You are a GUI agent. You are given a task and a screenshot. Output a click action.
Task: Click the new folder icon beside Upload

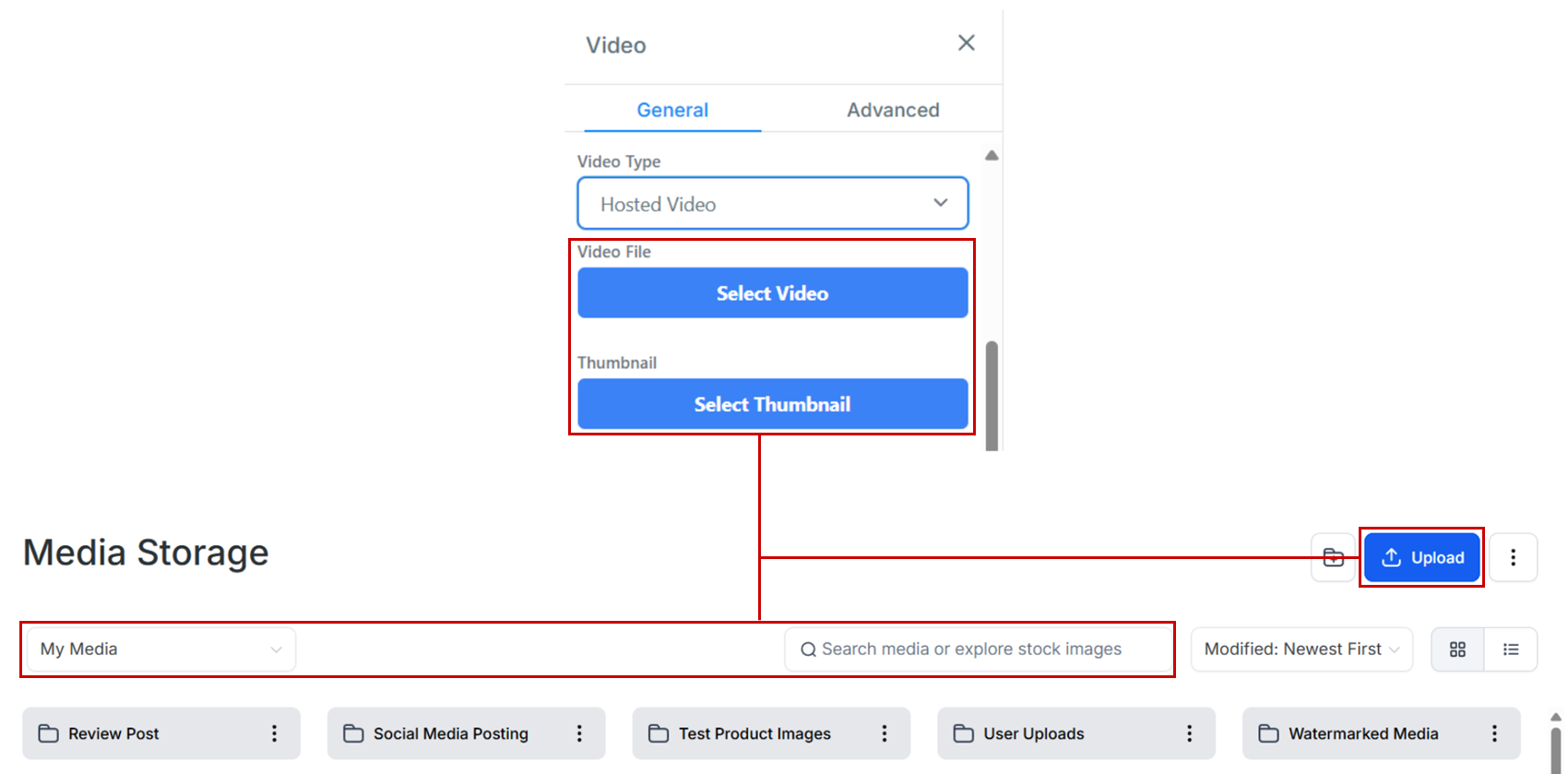[1333, 557]
